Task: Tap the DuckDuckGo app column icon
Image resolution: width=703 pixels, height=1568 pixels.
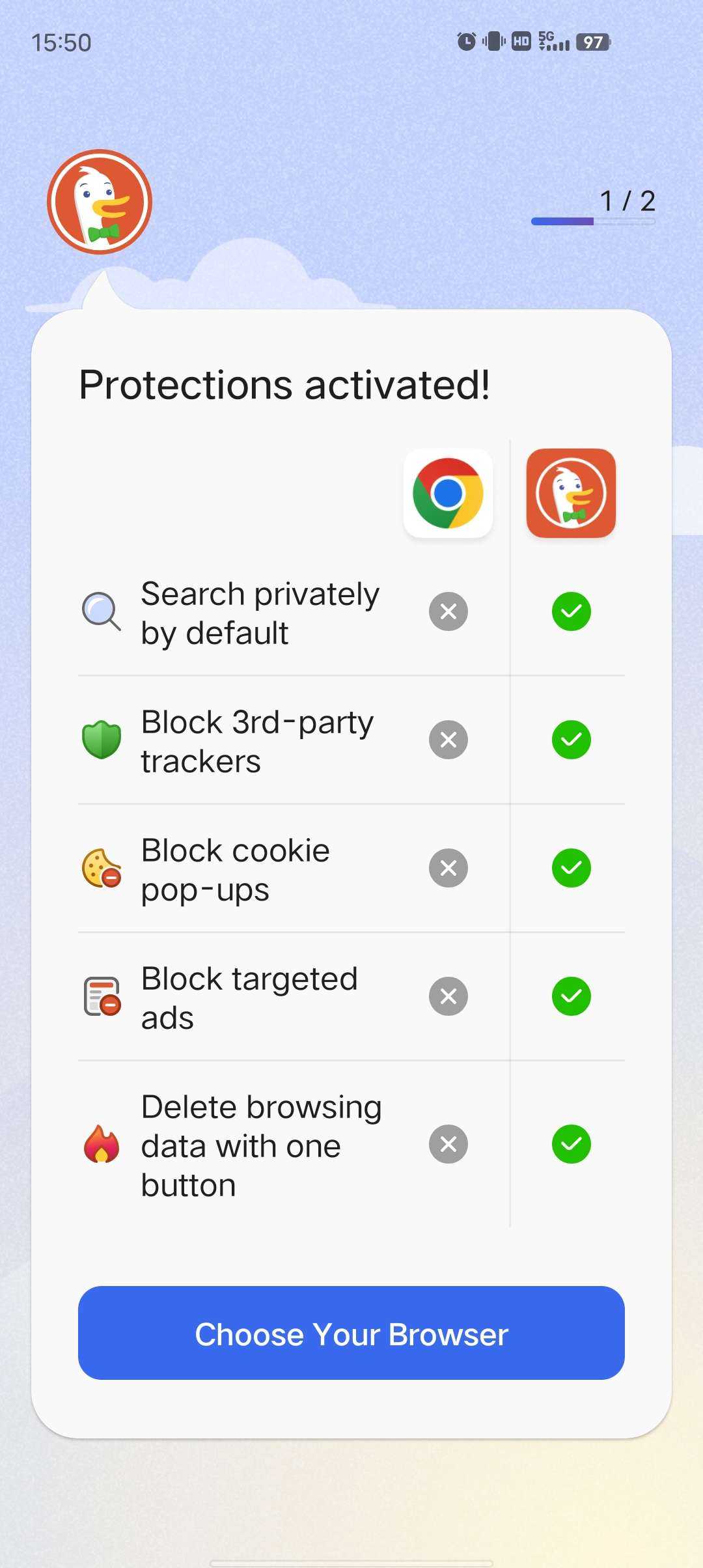Action: (x=571, y=493)
